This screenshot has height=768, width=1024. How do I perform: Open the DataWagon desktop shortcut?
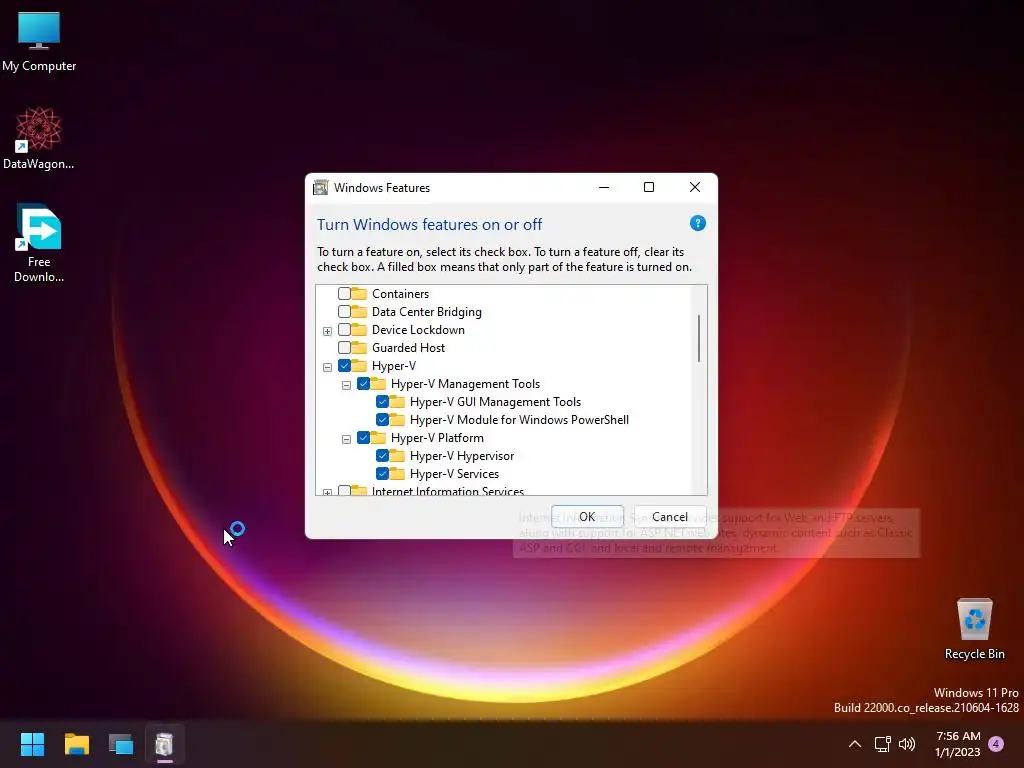(39, 138)
